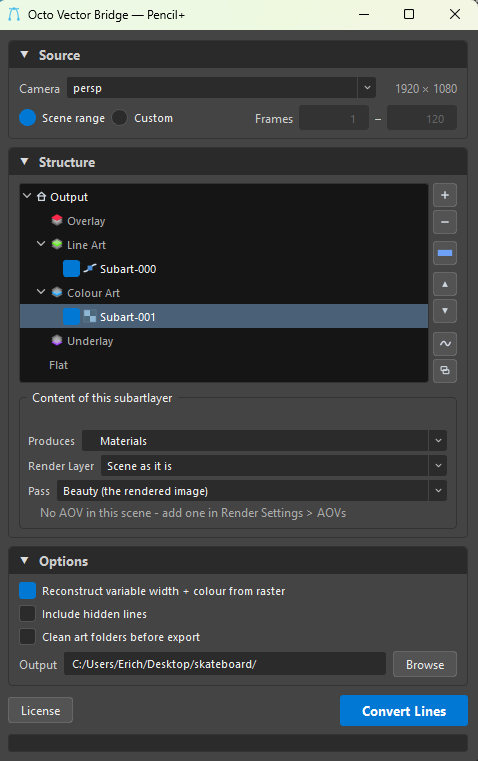Open the Render Layer dropdown
Viewport: 478px width, 761px height.
click(x=274, y=466)
